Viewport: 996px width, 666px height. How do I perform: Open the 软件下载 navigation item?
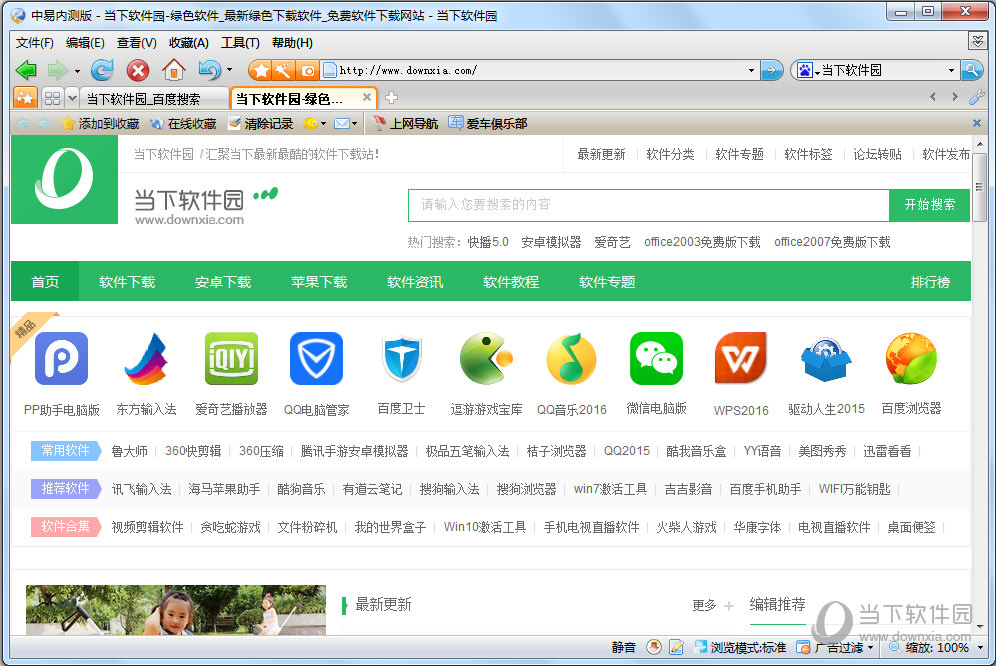pos(127,282)
